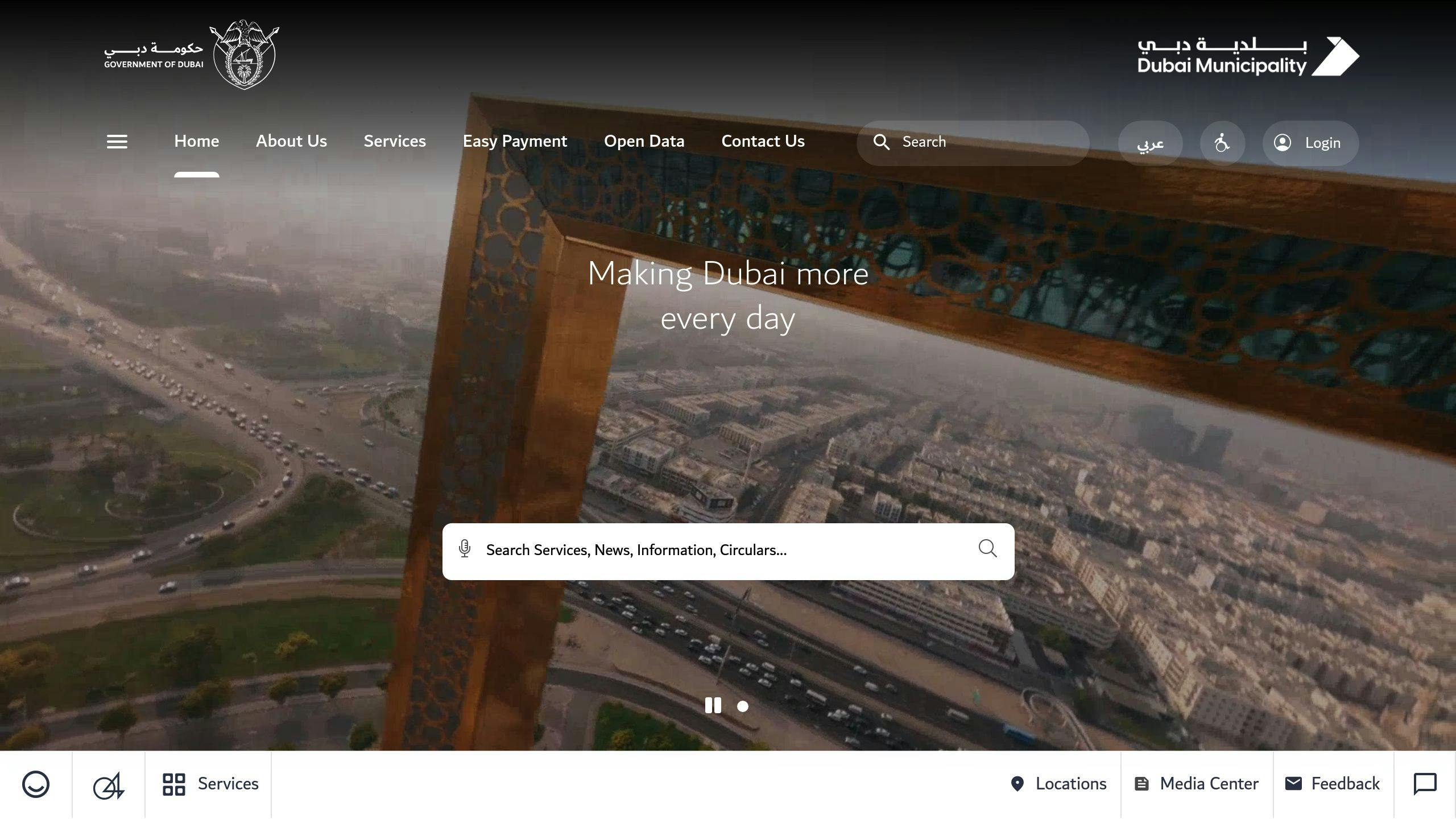Open Services from the bottom bar
Image resolution: width=1456 pixels, height=819 pixels.
click(x=210, y=784)
